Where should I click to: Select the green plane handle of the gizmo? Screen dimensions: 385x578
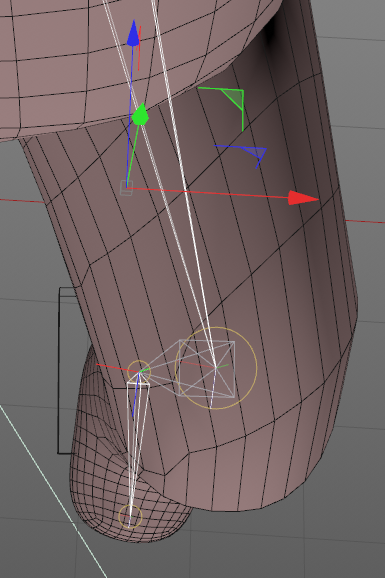[235, 99]
